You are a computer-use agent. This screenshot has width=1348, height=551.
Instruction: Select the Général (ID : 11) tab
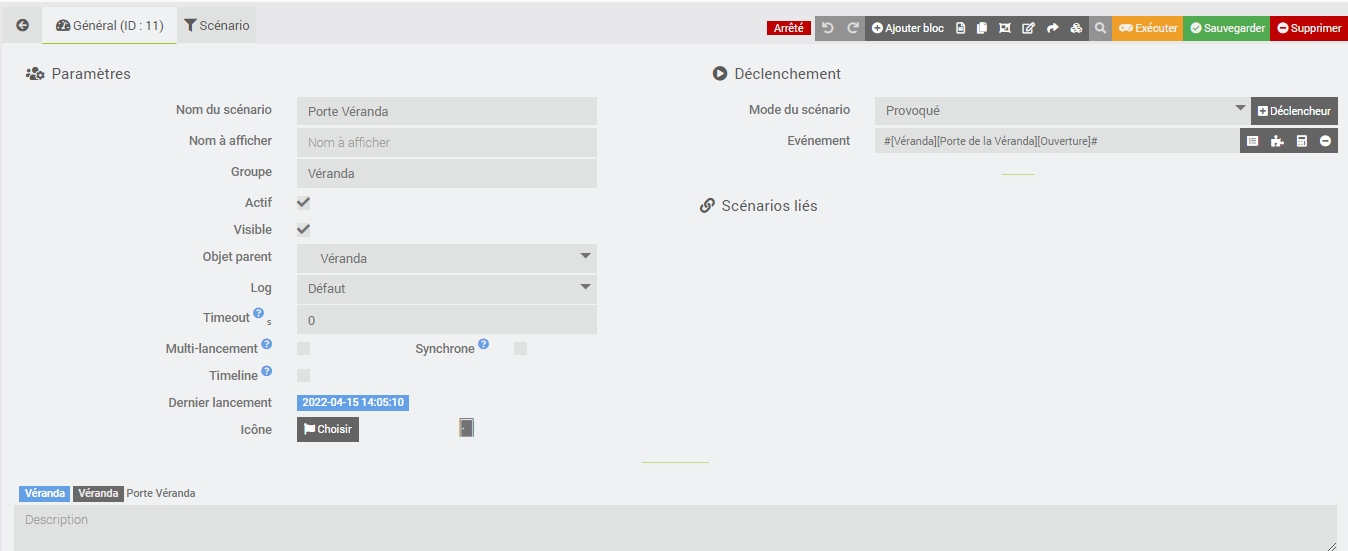[x=110, y=26]
